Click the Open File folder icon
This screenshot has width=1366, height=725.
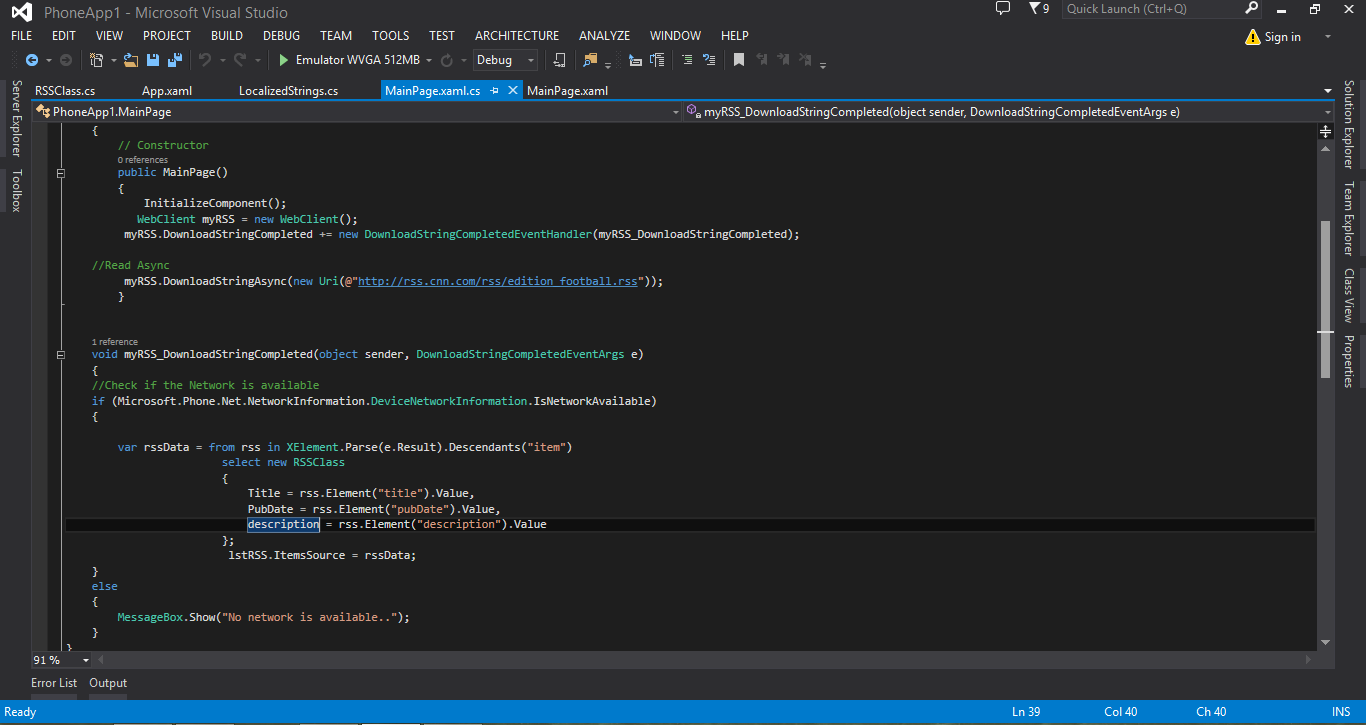(x=132, y=60)
